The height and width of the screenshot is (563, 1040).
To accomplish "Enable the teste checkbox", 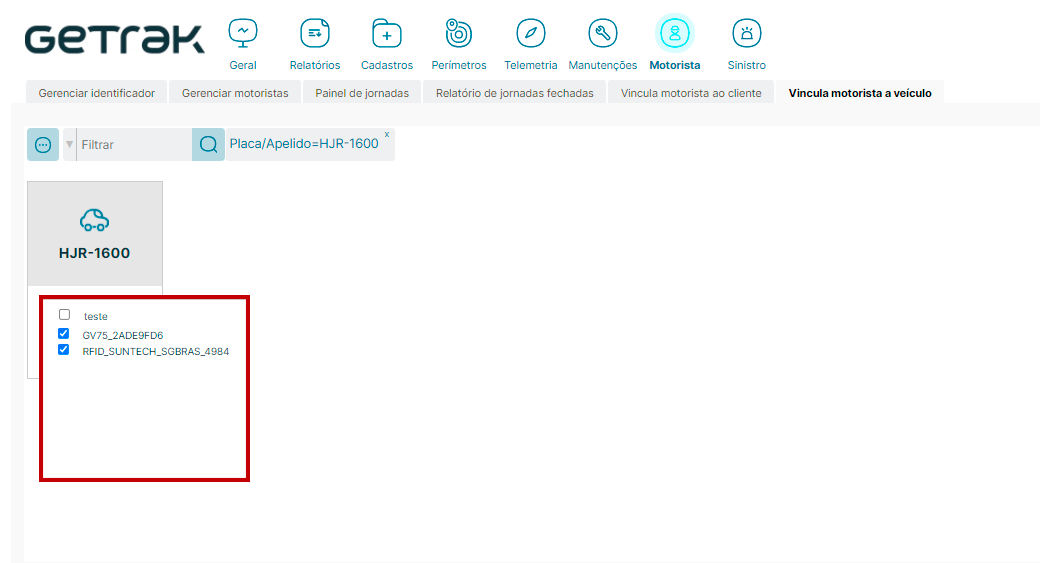I will (x=64, y=314).
